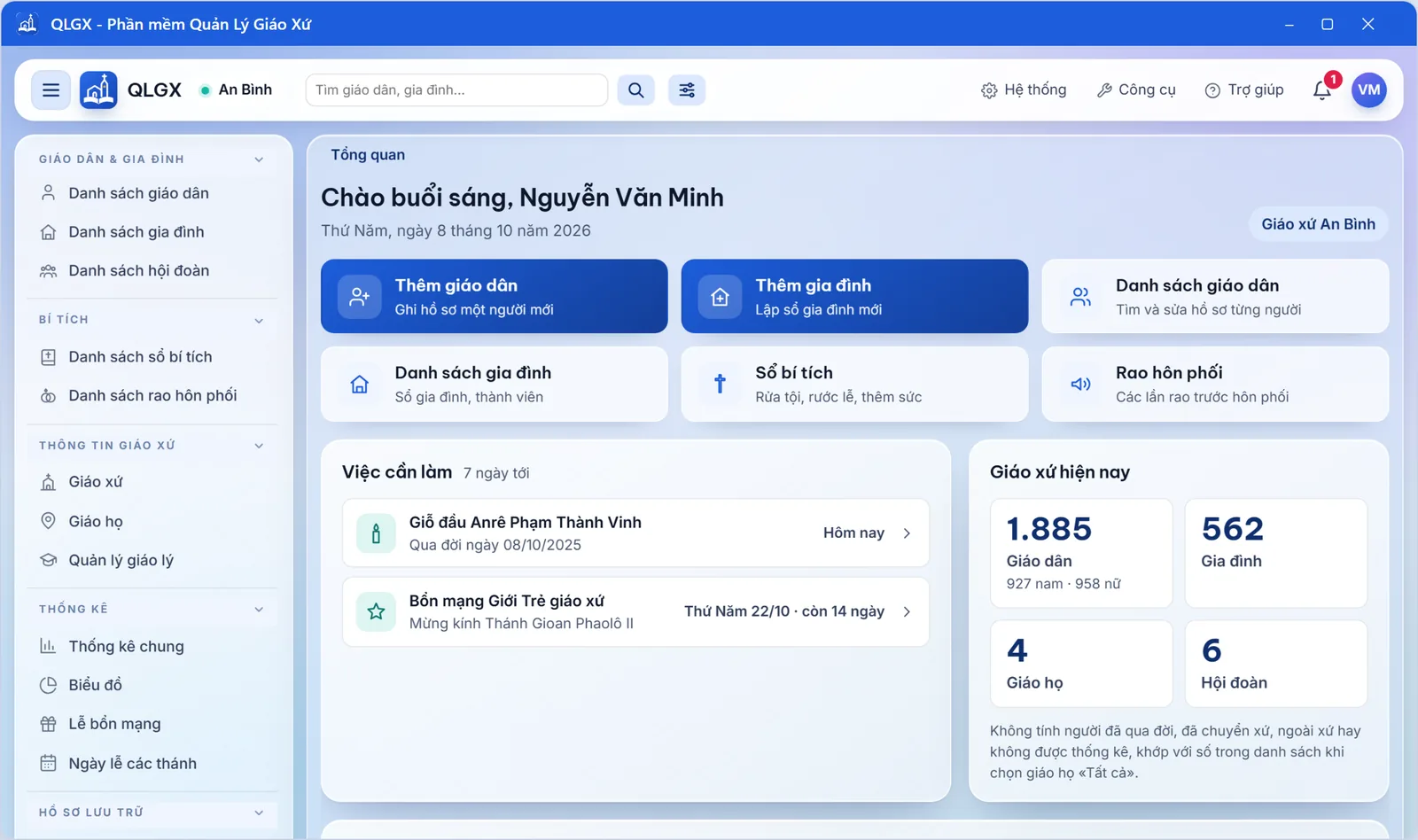This screenshot has width=1418, height=840.
Task: Toggle the hamburger sidebar menu button
Action: [51, 90]
